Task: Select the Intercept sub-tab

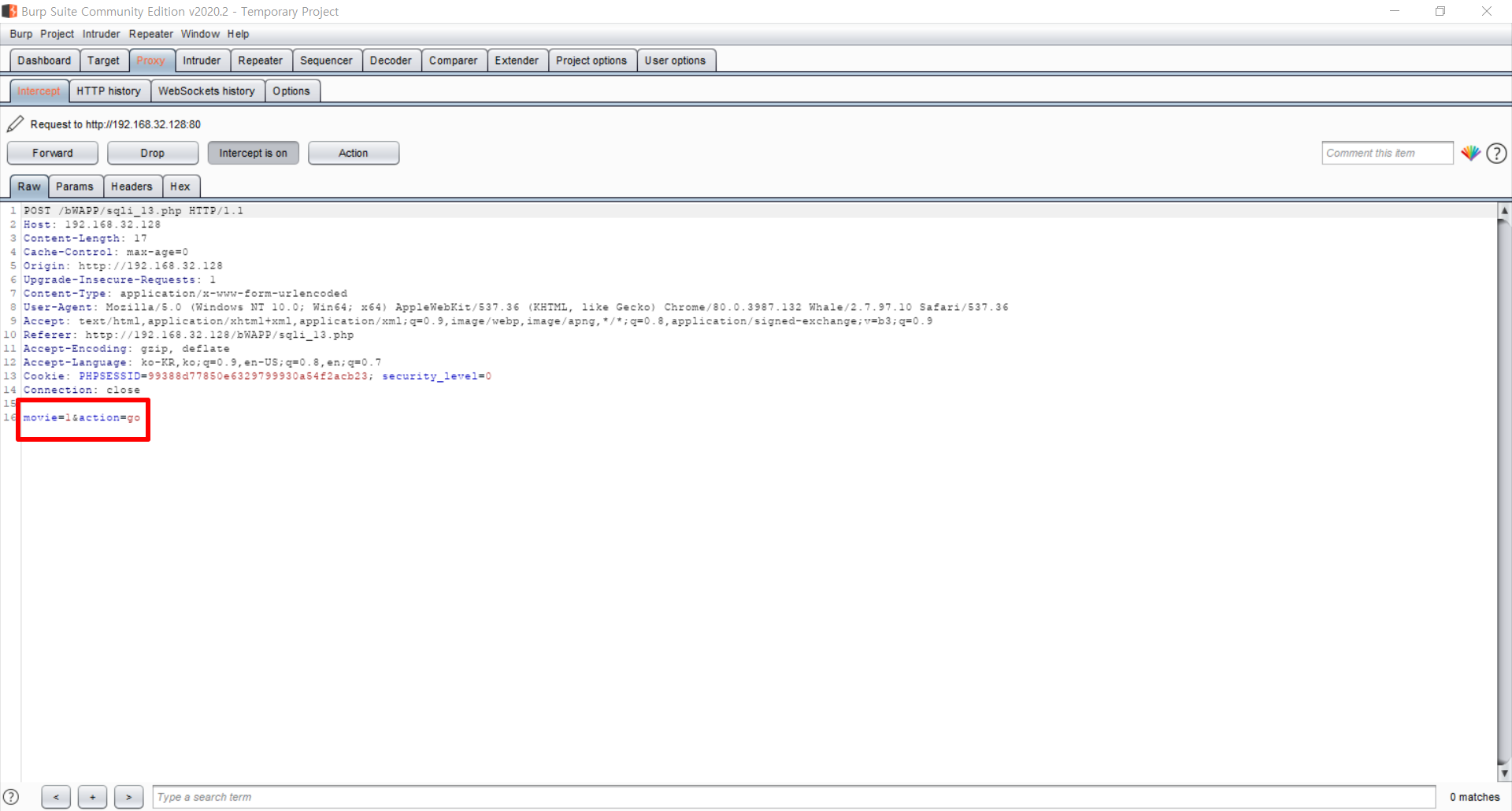Action: tap(39, 91)
